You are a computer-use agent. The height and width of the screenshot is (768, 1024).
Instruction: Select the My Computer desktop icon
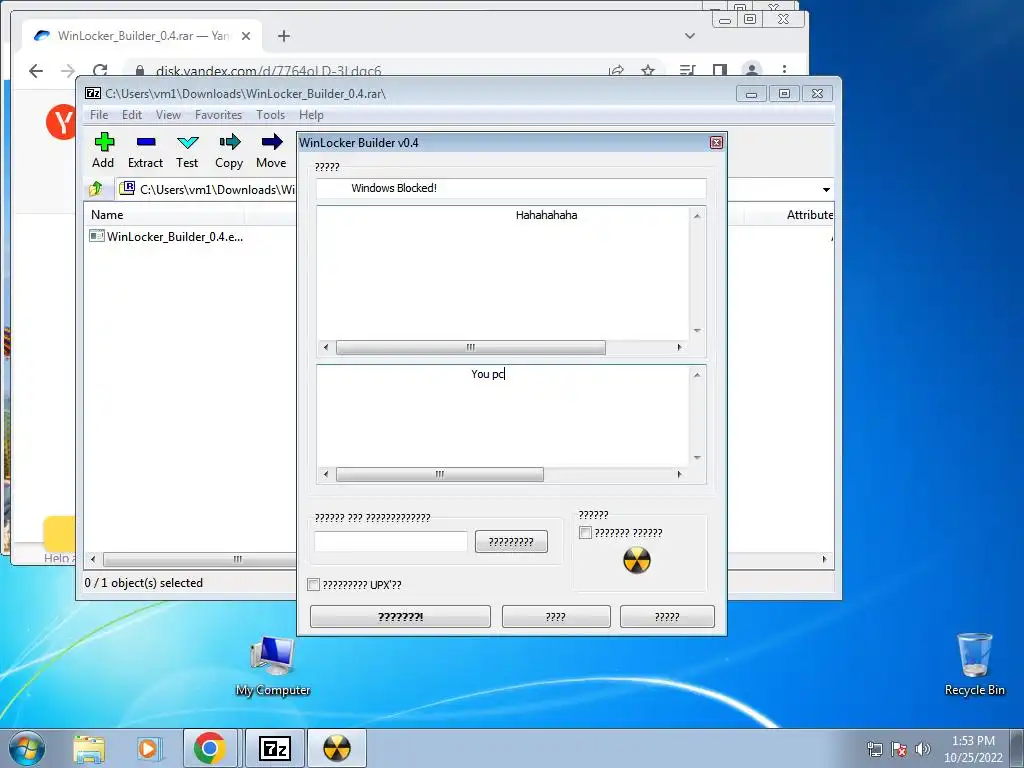[273, 666]
